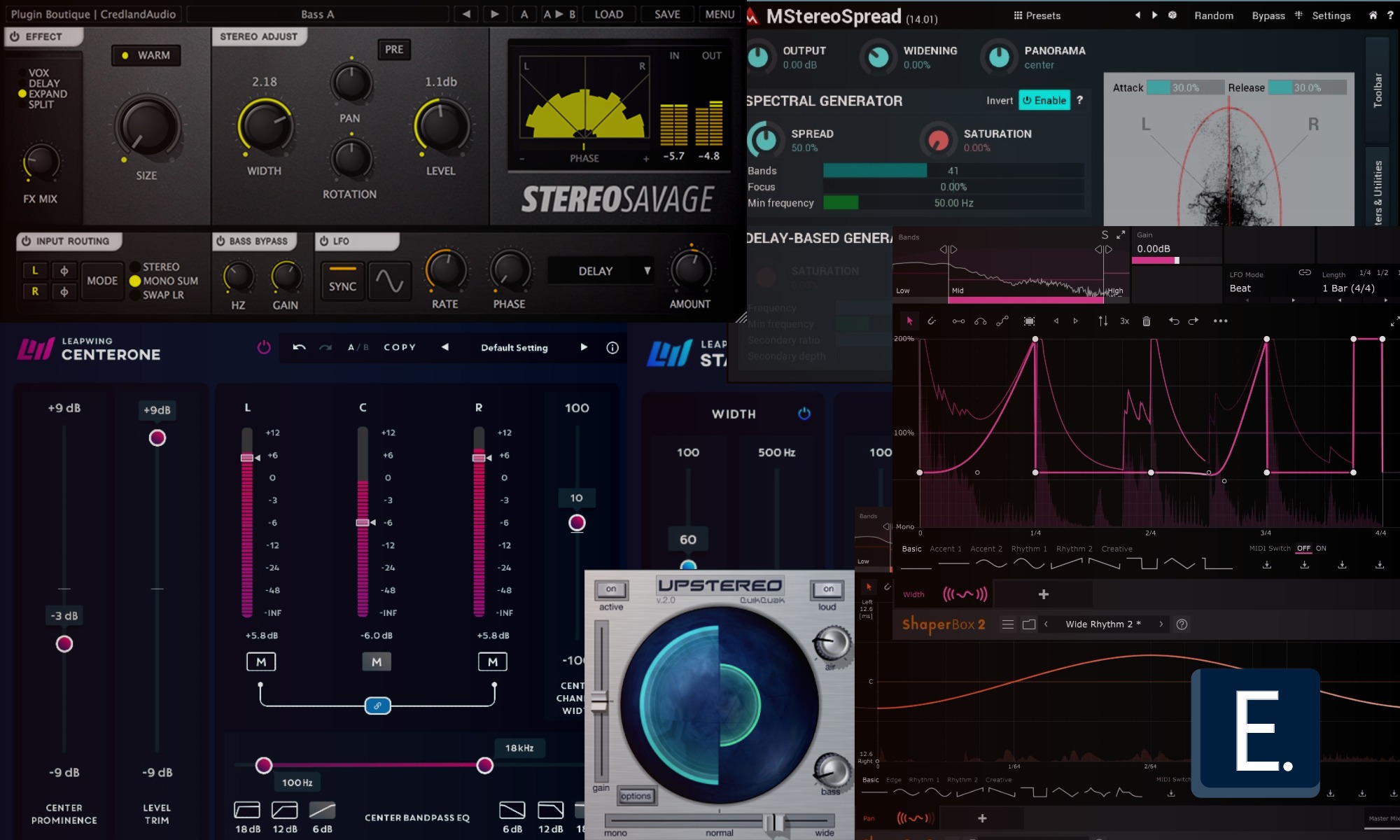Click the ShaperBox 2 help question mark
The width and height of the screenshot is (1400, 840).
point(1182,624)
